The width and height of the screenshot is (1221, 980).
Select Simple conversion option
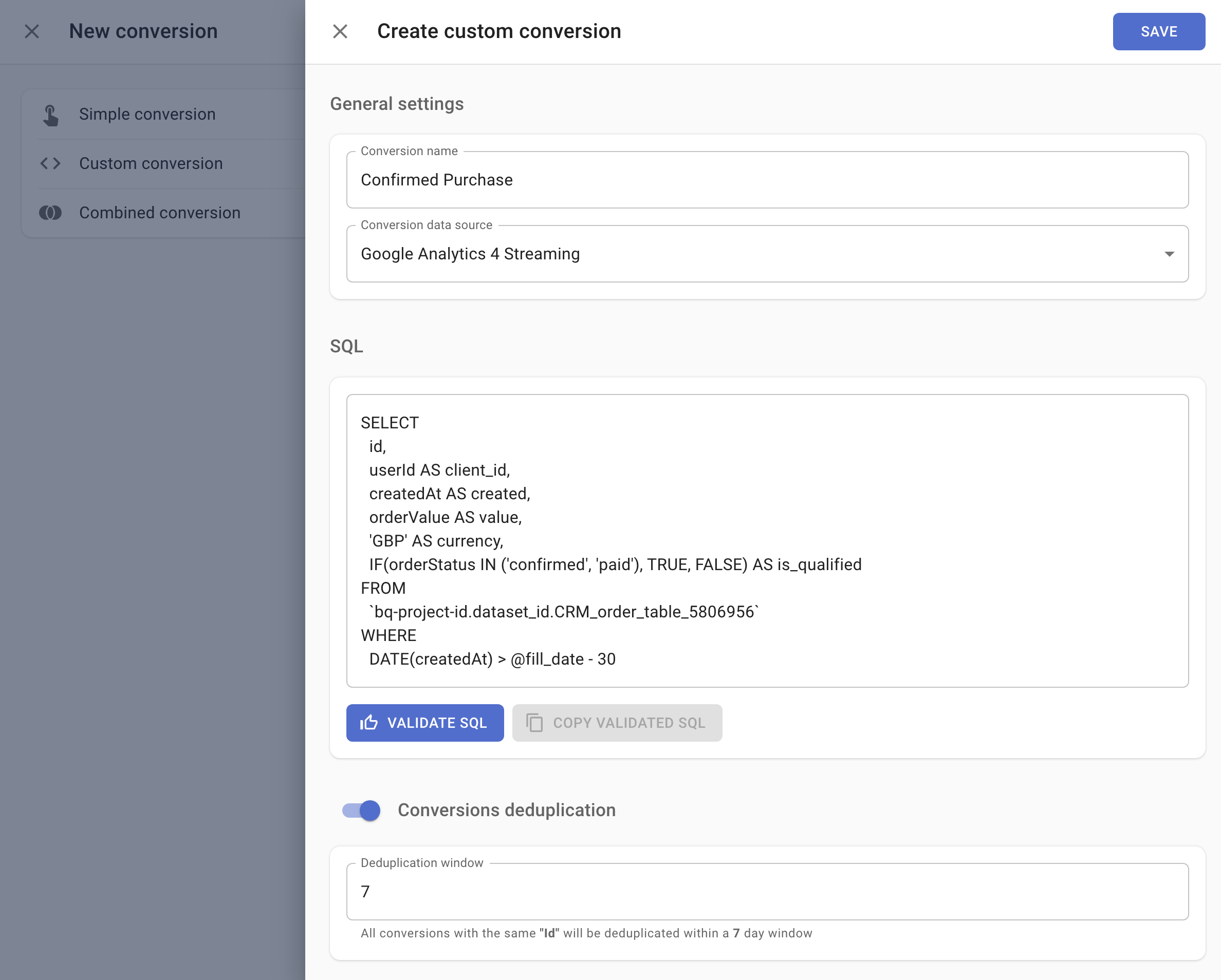[x=146, y=114]
